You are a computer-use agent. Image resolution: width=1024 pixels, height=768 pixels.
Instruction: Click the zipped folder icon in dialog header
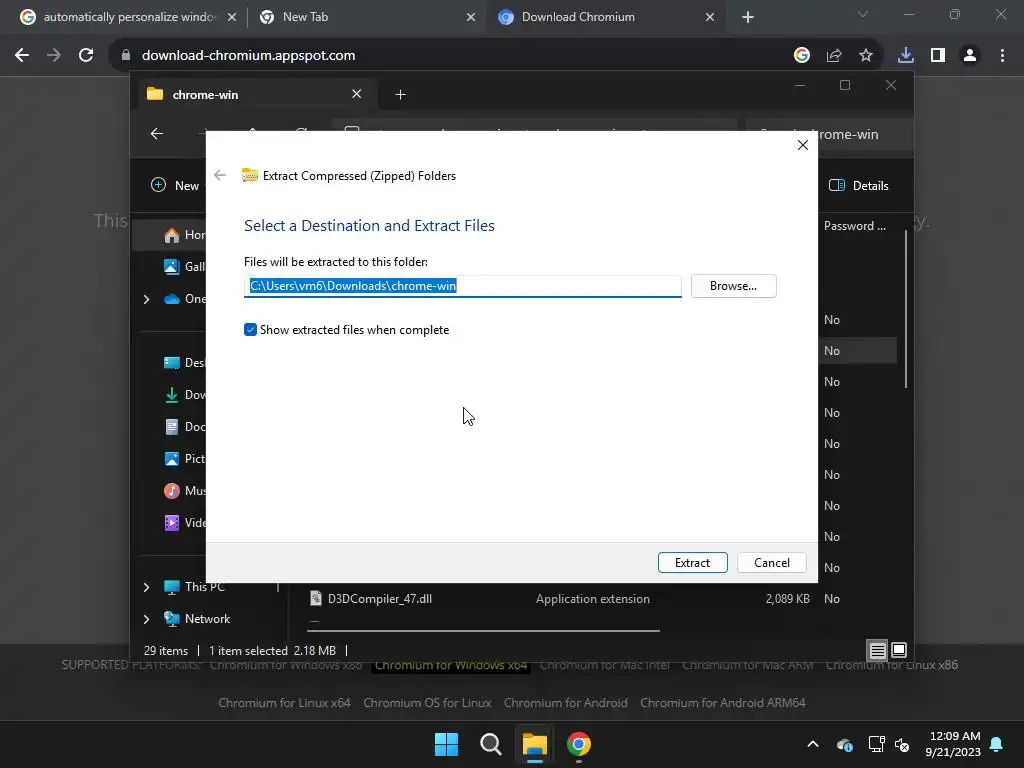click(x=249, y=175)
